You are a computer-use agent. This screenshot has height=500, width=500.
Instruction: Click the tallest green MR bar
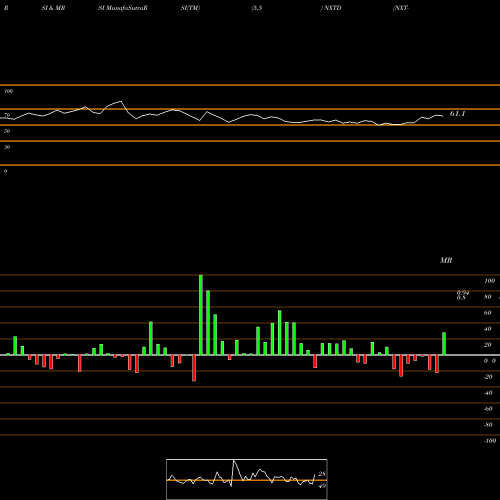pyautogui.click(x=201, y=315)
